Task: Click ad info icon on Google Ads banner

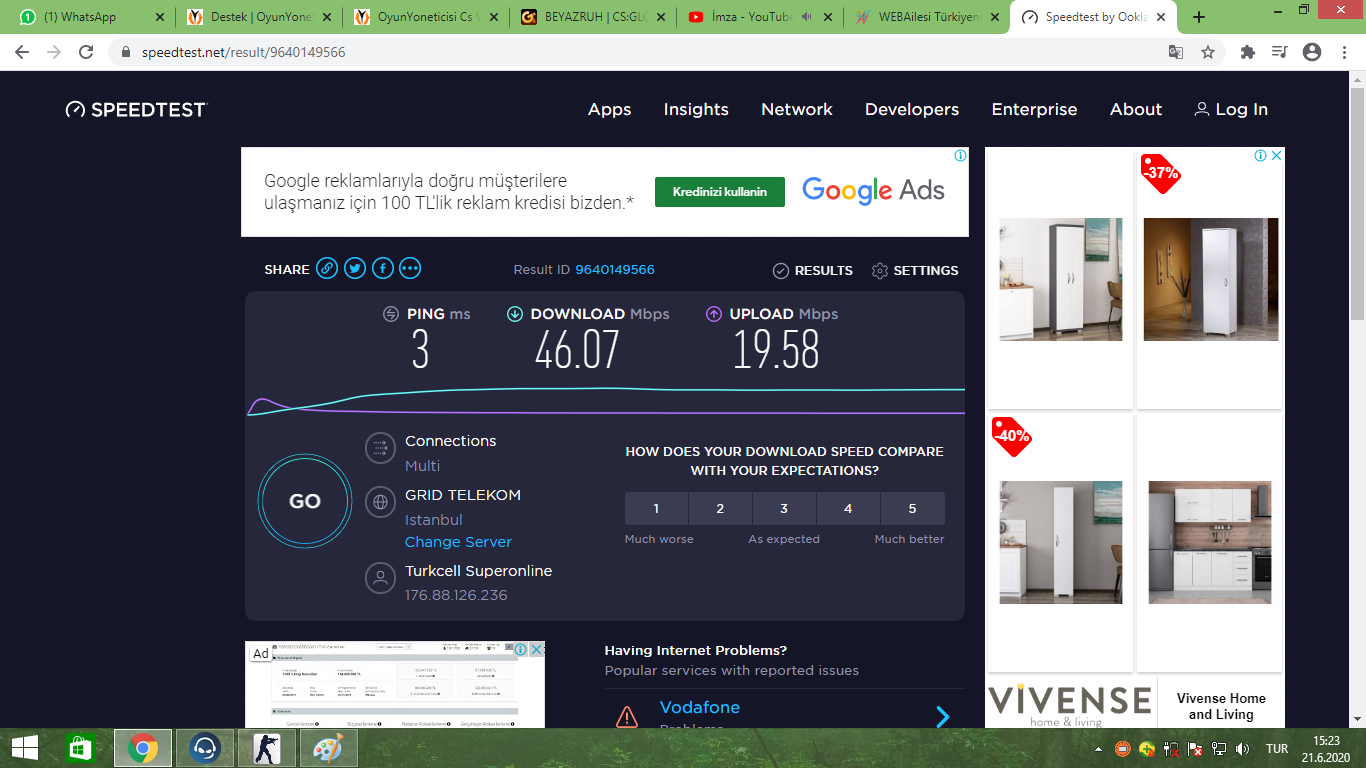Action: click(960, 156)
